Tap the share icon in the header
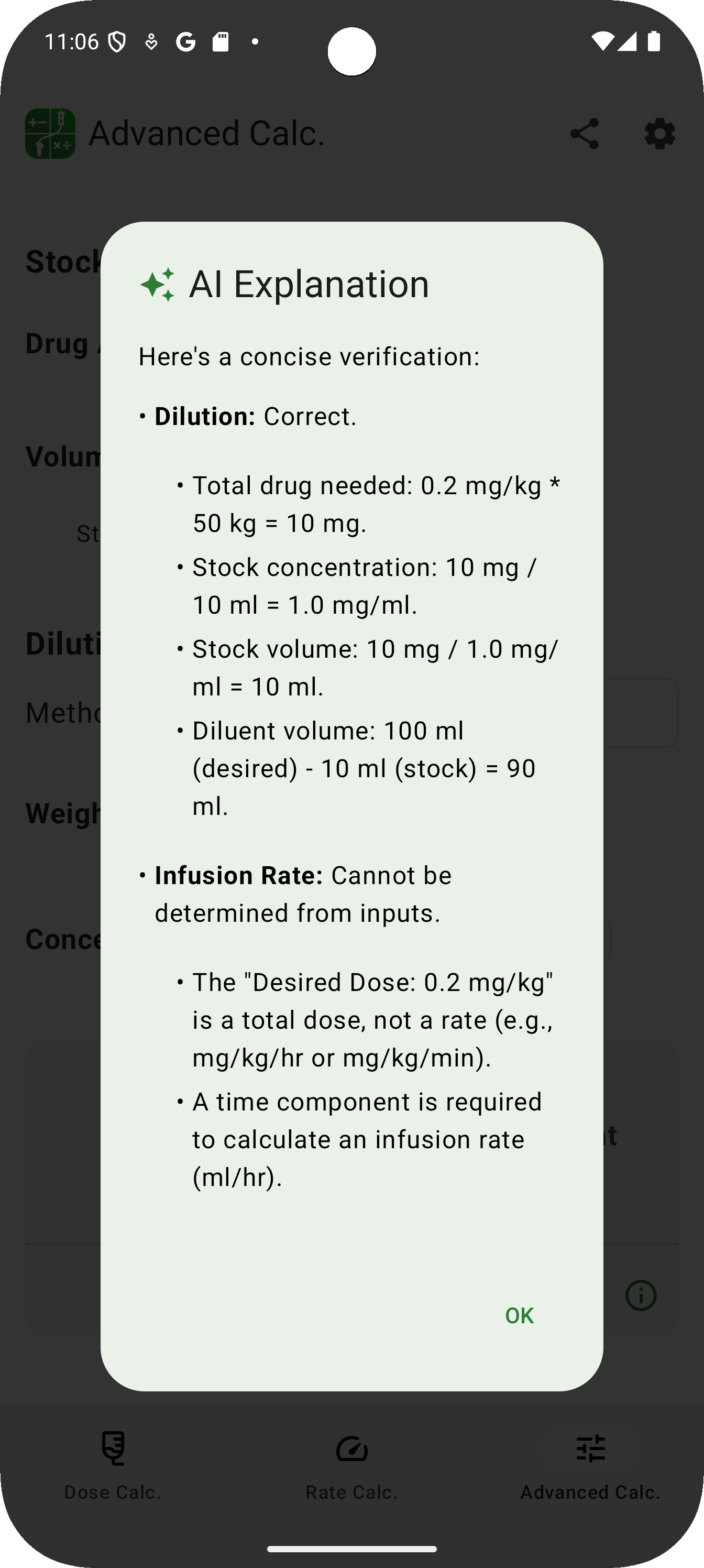 584,134
